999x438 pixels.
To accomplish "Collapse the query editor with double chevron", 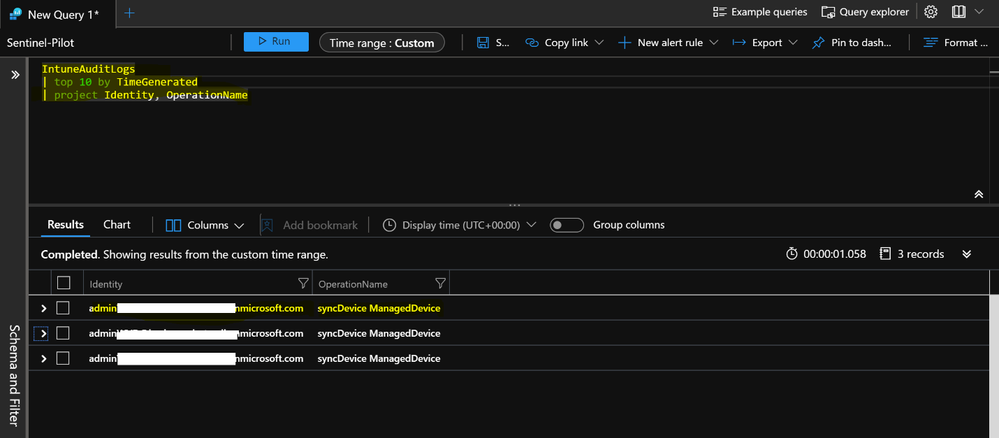I will [x=979, y=194].
